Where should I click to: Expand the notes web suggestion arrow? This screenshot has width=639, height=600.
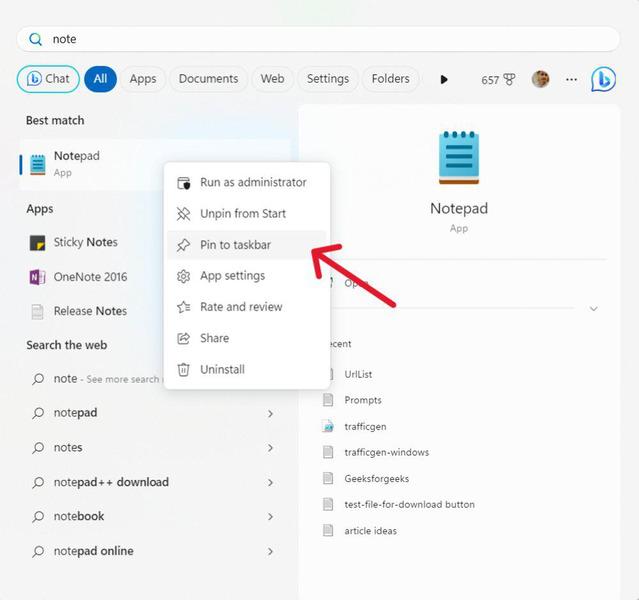[270, 448]
